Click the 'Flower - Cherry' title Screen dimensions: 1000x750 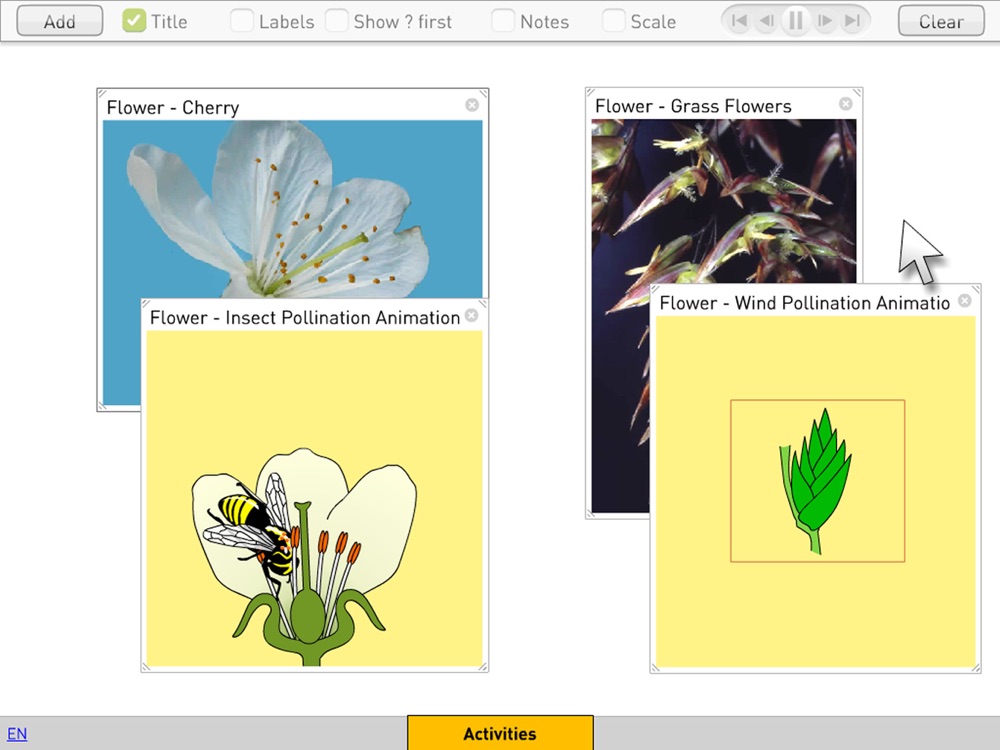click(x=173, y=107)
